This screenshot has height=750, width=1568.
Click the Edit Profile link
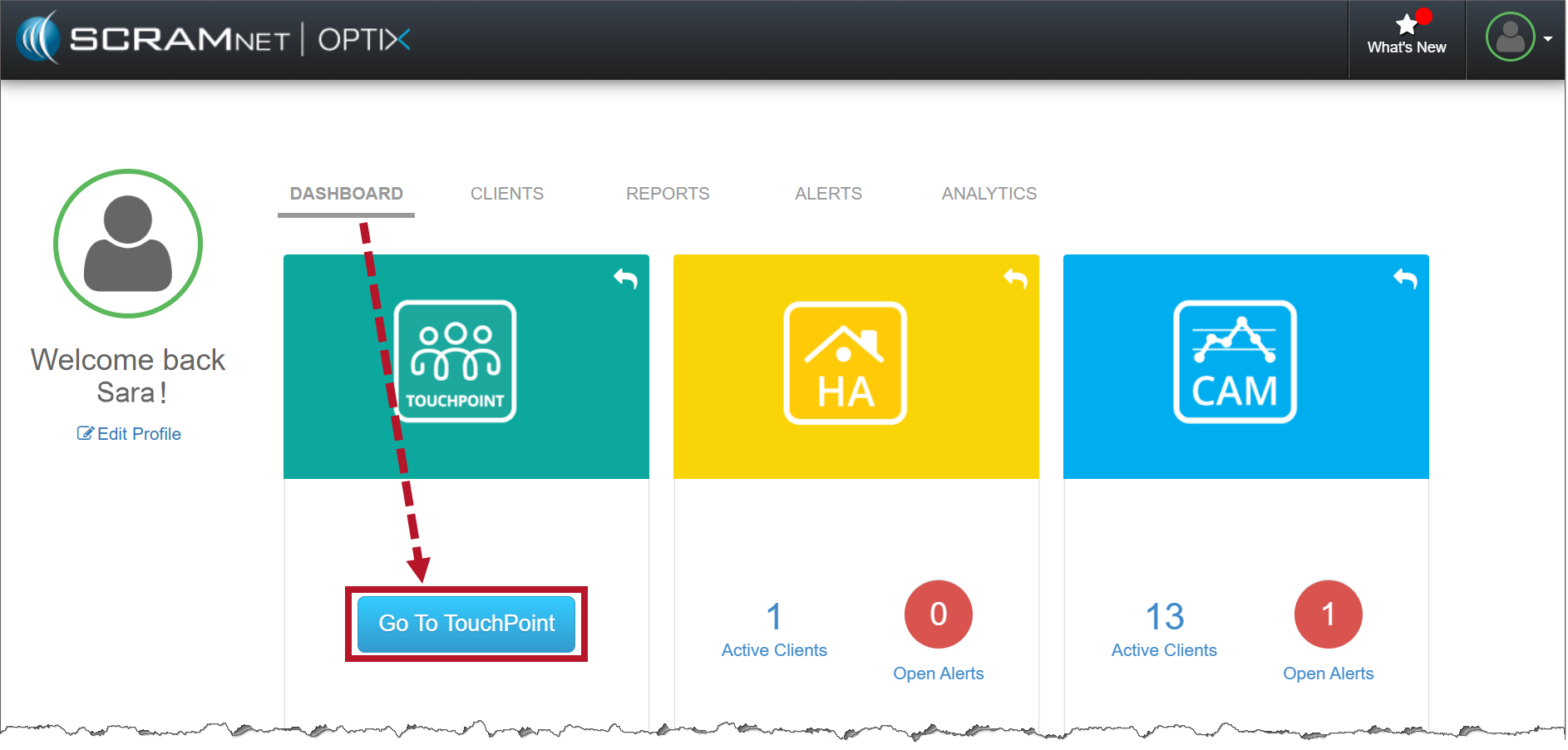(x=130, y=434)
